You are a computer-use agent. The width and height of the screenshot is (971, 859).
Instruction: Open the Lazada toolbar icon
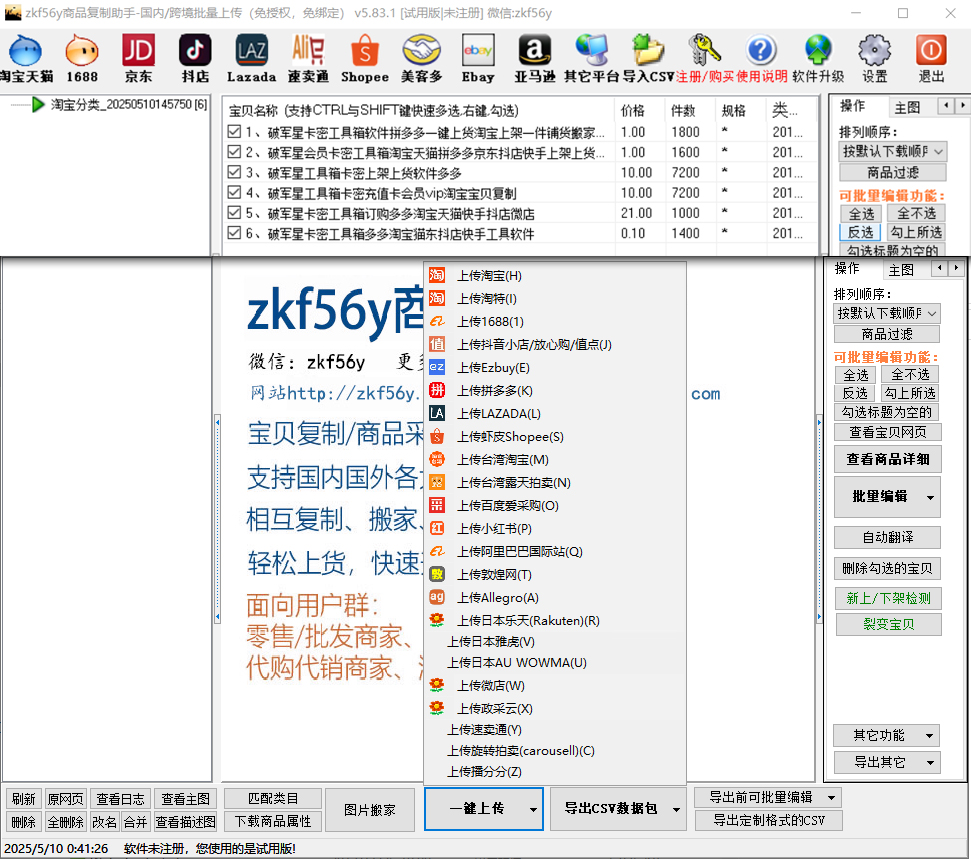coord(251,58)
